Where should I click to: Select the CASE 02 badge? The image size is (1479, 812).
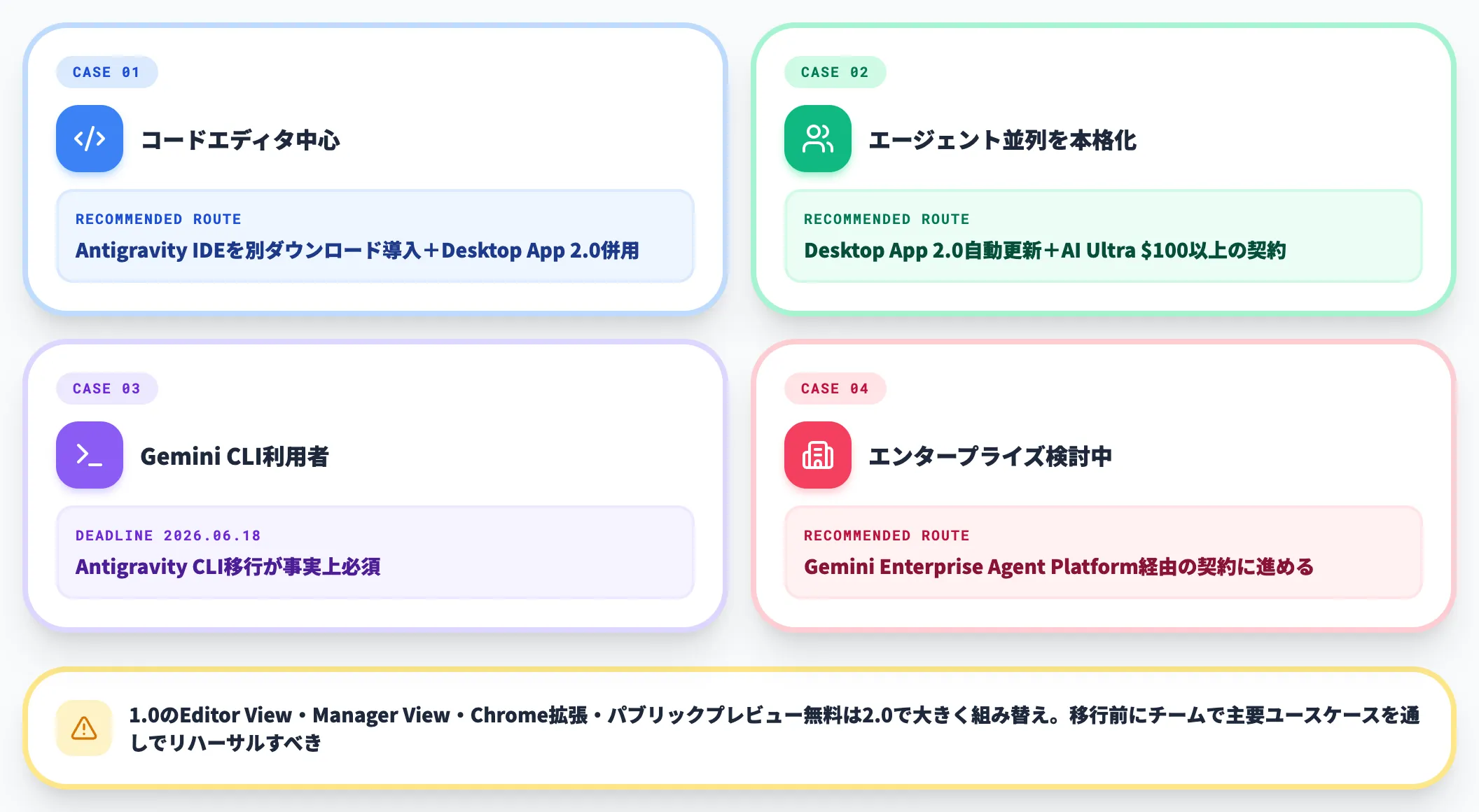(x=835, y=72)
